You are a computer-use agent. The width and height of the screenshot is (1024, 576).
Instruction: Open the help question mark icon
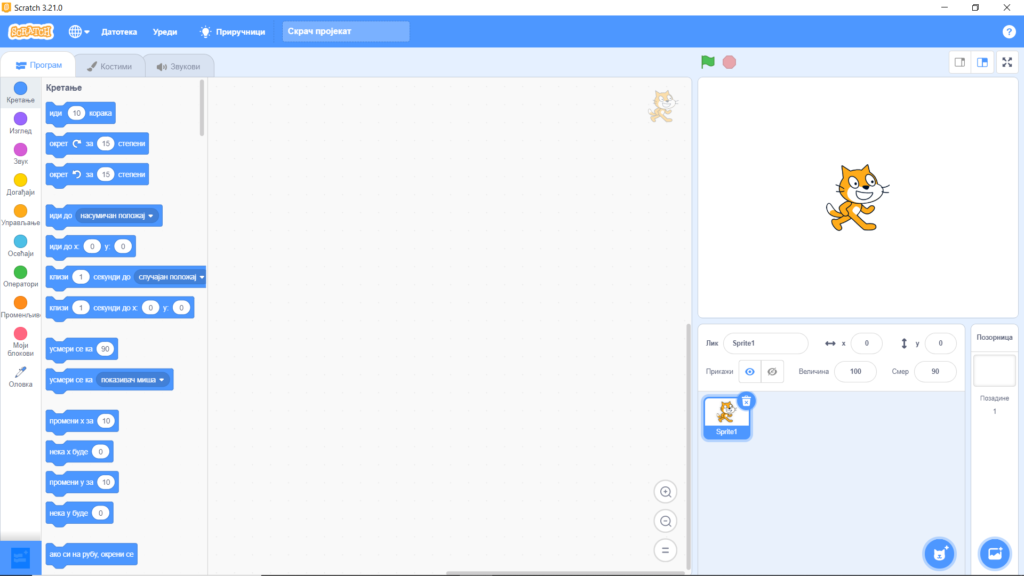(1008, 31)
